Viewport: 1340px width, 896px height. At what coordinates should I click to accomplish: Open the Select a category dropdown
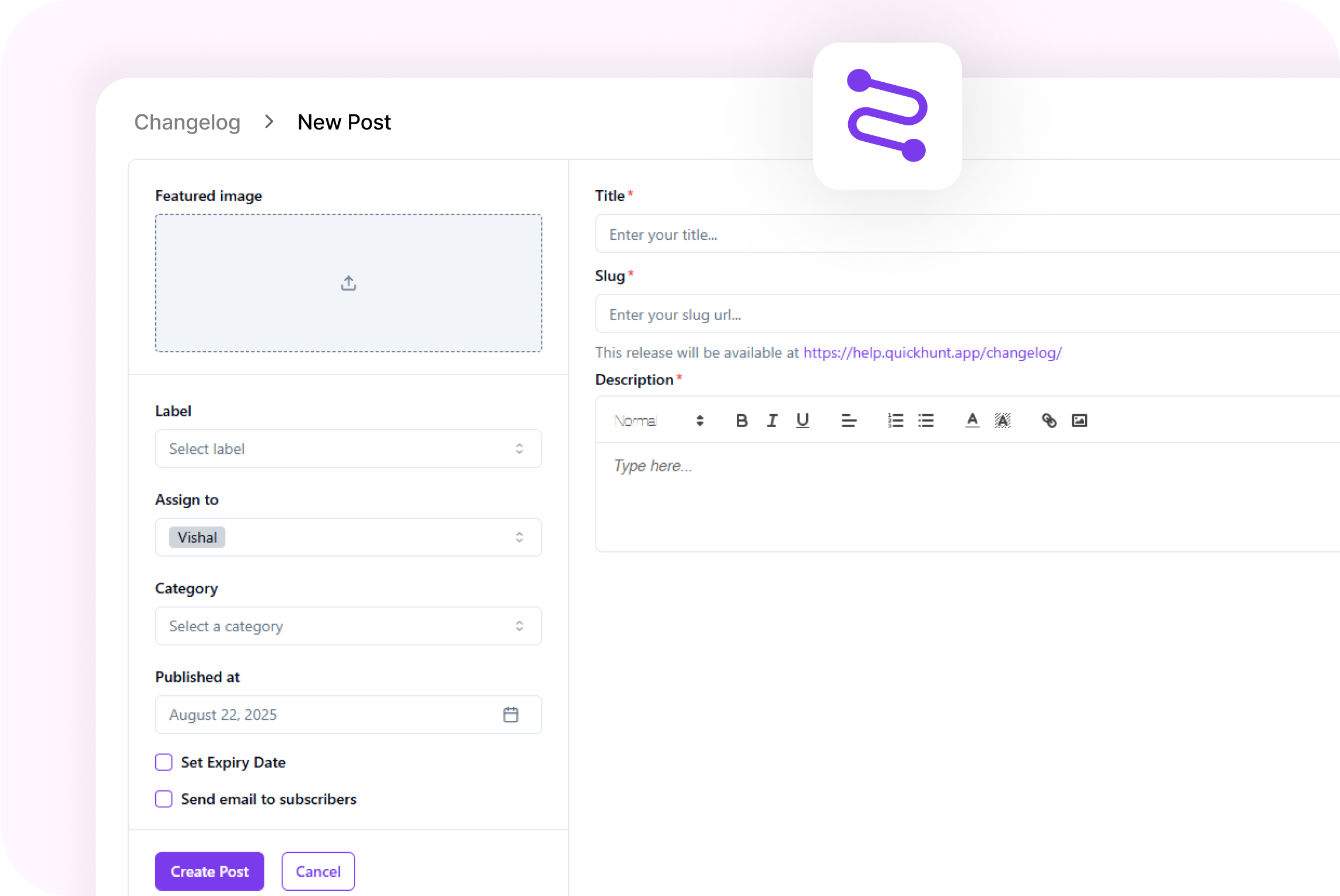[x=348, y=626]
